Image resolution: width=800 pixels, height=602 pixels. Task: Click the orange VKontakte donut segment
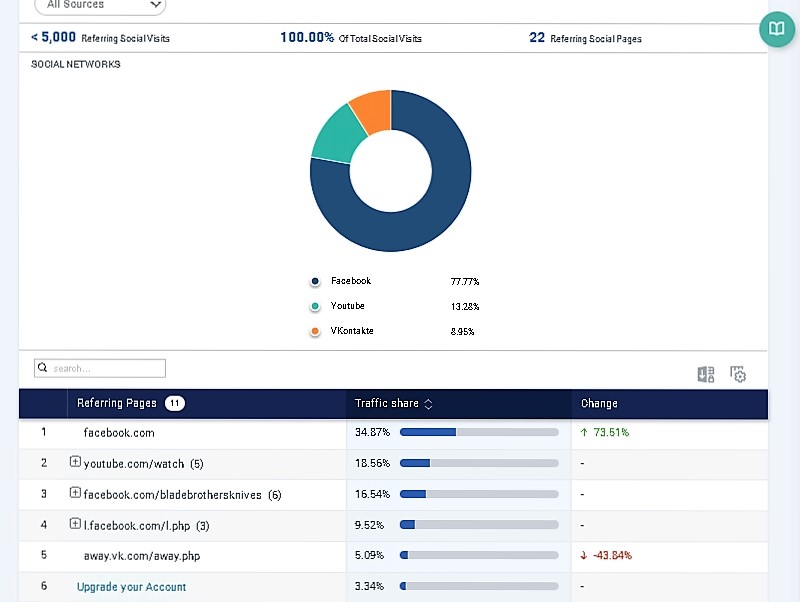[374, 110]
